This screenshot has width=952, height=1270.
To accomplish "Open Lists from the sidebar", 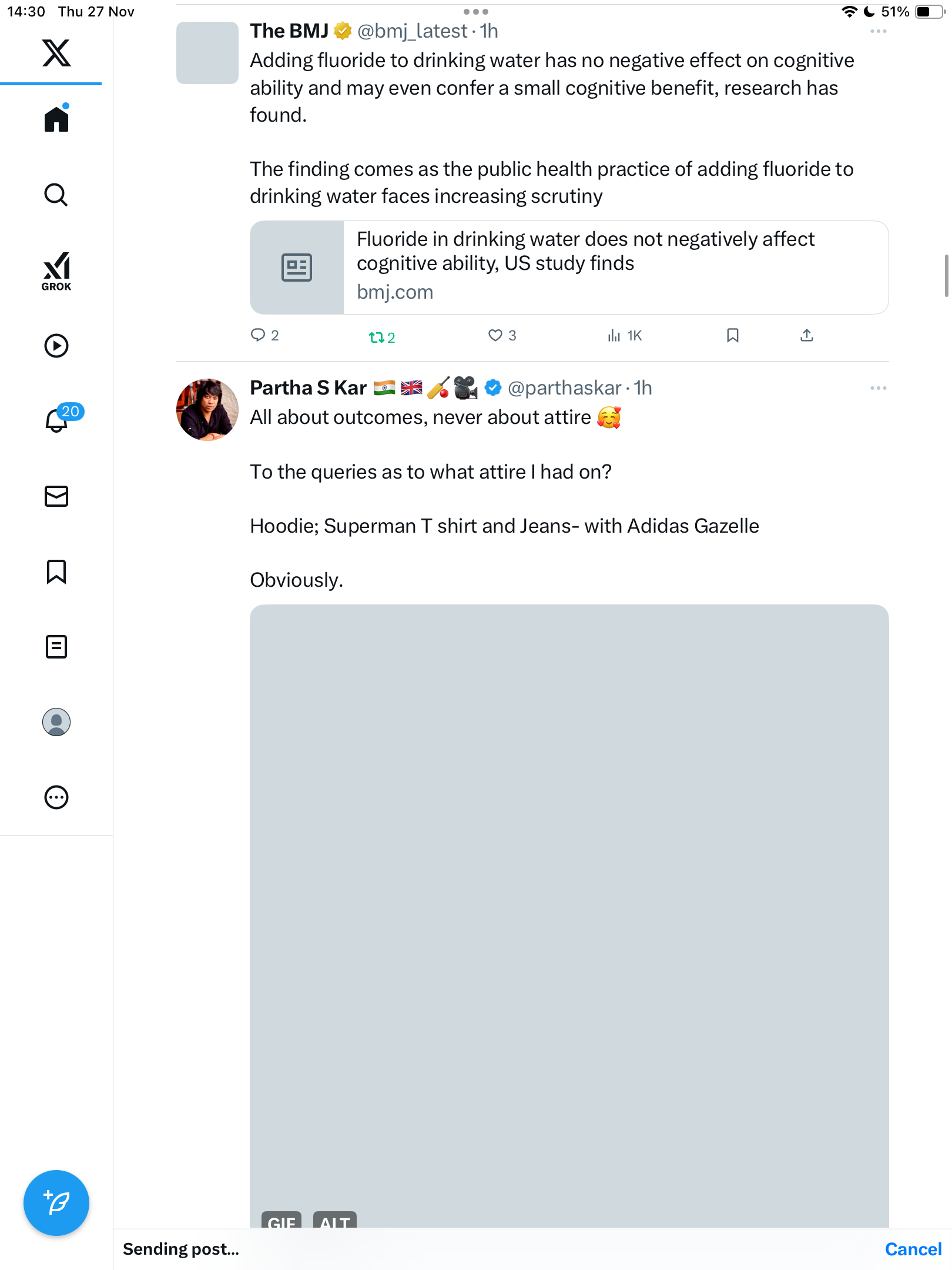I will (x=56, y=647).
